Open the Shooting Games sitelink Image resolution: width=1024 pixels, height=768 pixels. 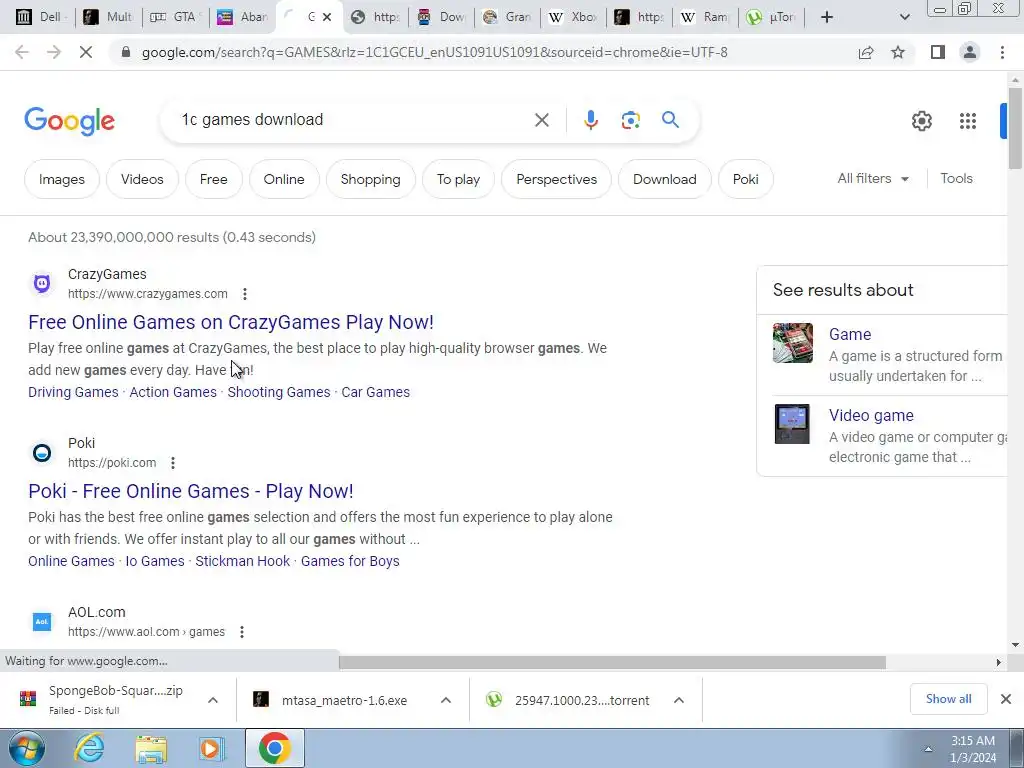(x=279, y=392)
